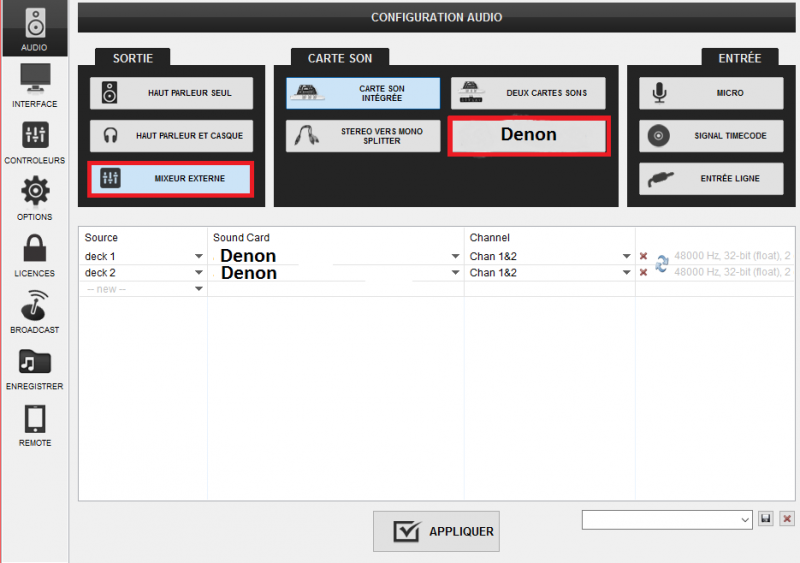Select Mixeur Externe output
This screenshot has height=563, width=800.
(171, 179)
